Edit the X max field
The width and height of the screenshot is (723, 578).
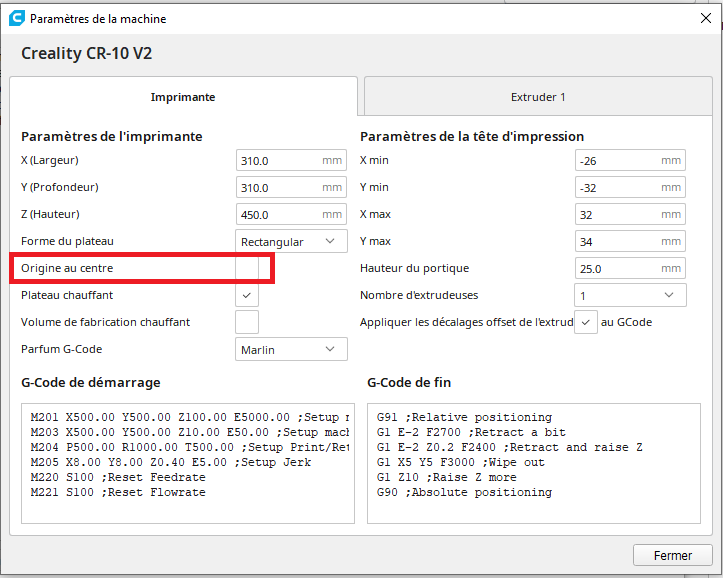(x=630, y=214)
